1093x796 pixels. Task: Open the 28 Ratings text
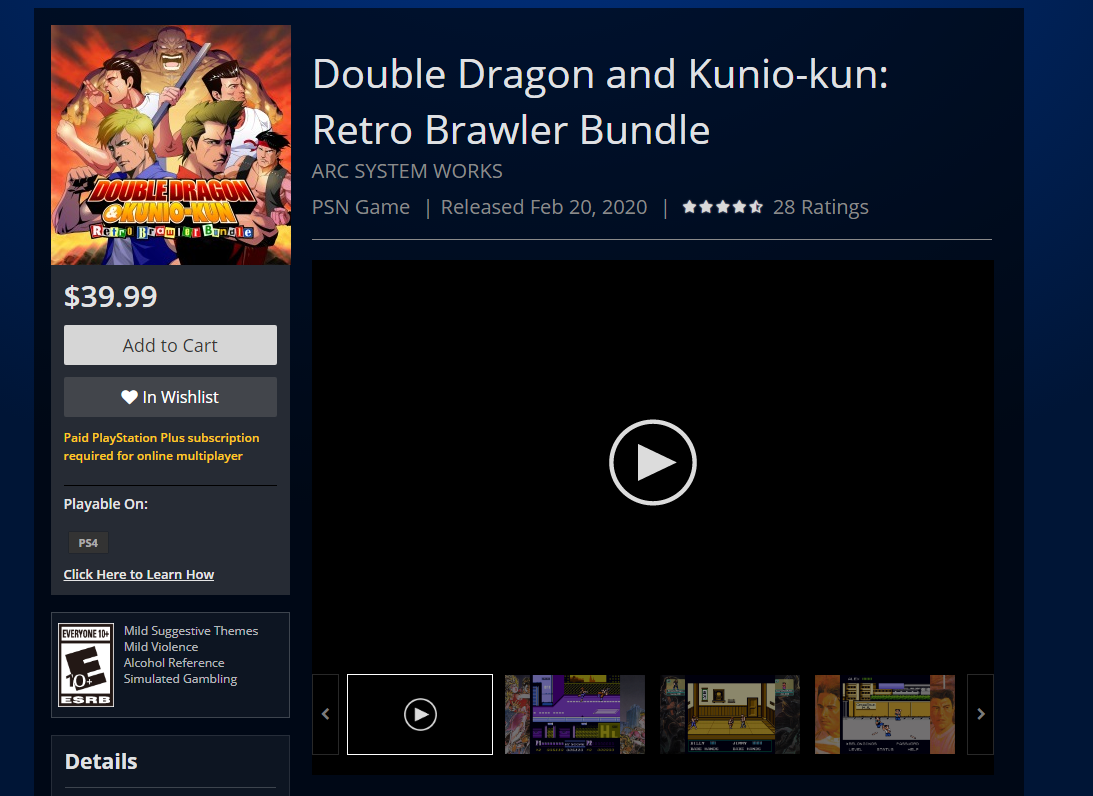820,207
